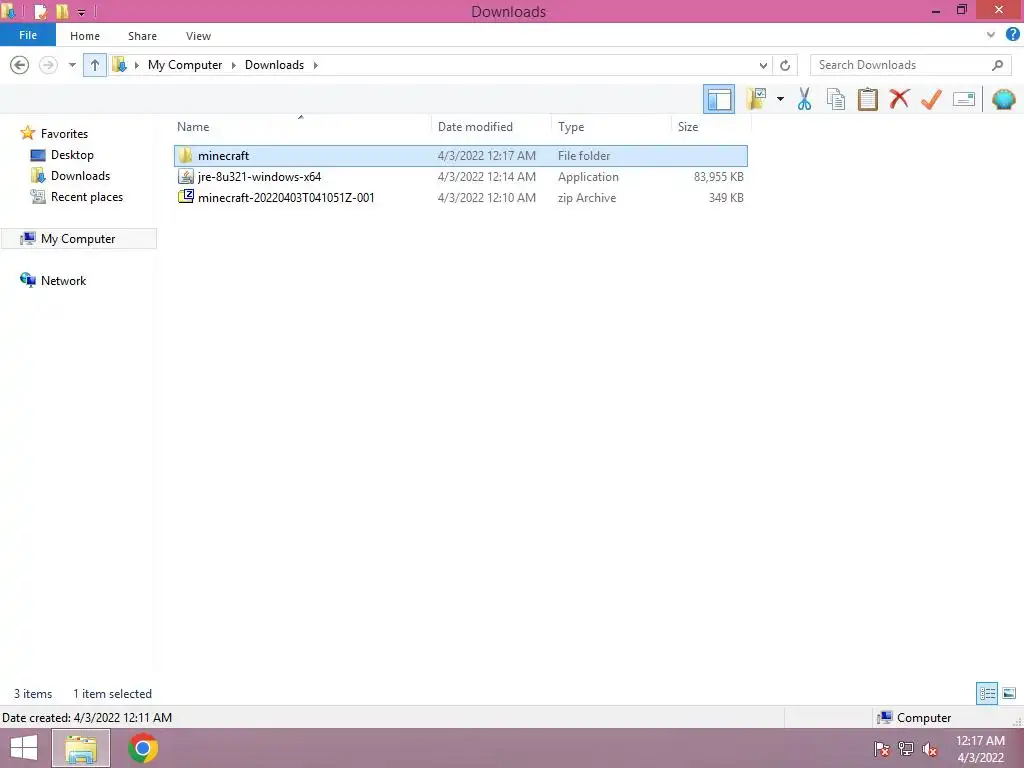
Task: Select Favorites in the navigation pane
Action: (x=64, y=133)
